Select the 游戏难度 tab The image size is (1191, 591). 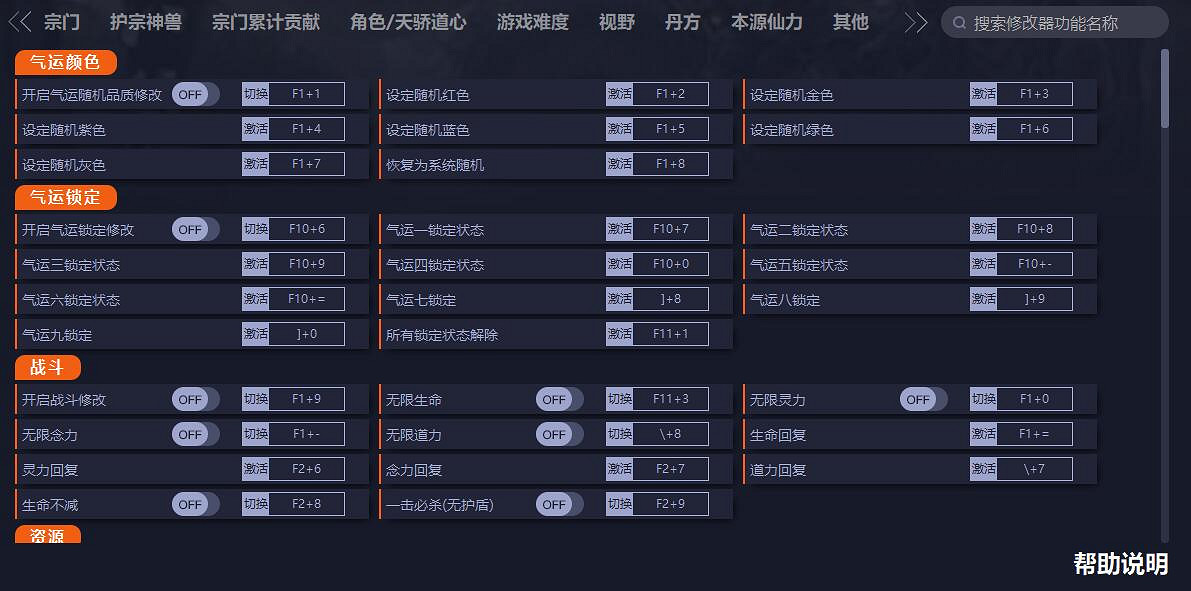pos(530,22)
